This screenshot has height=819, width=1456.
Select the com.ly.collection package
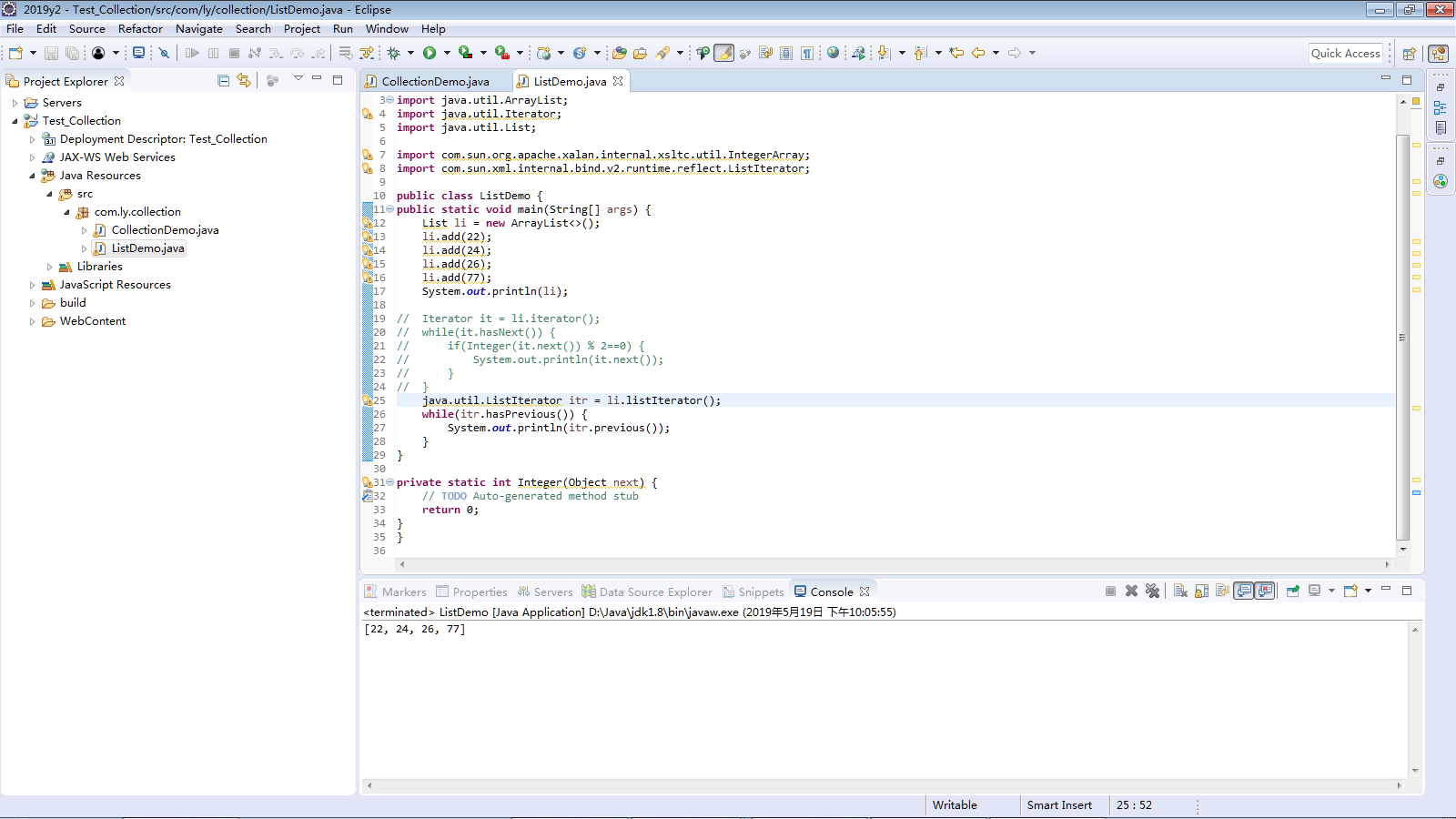137,212
